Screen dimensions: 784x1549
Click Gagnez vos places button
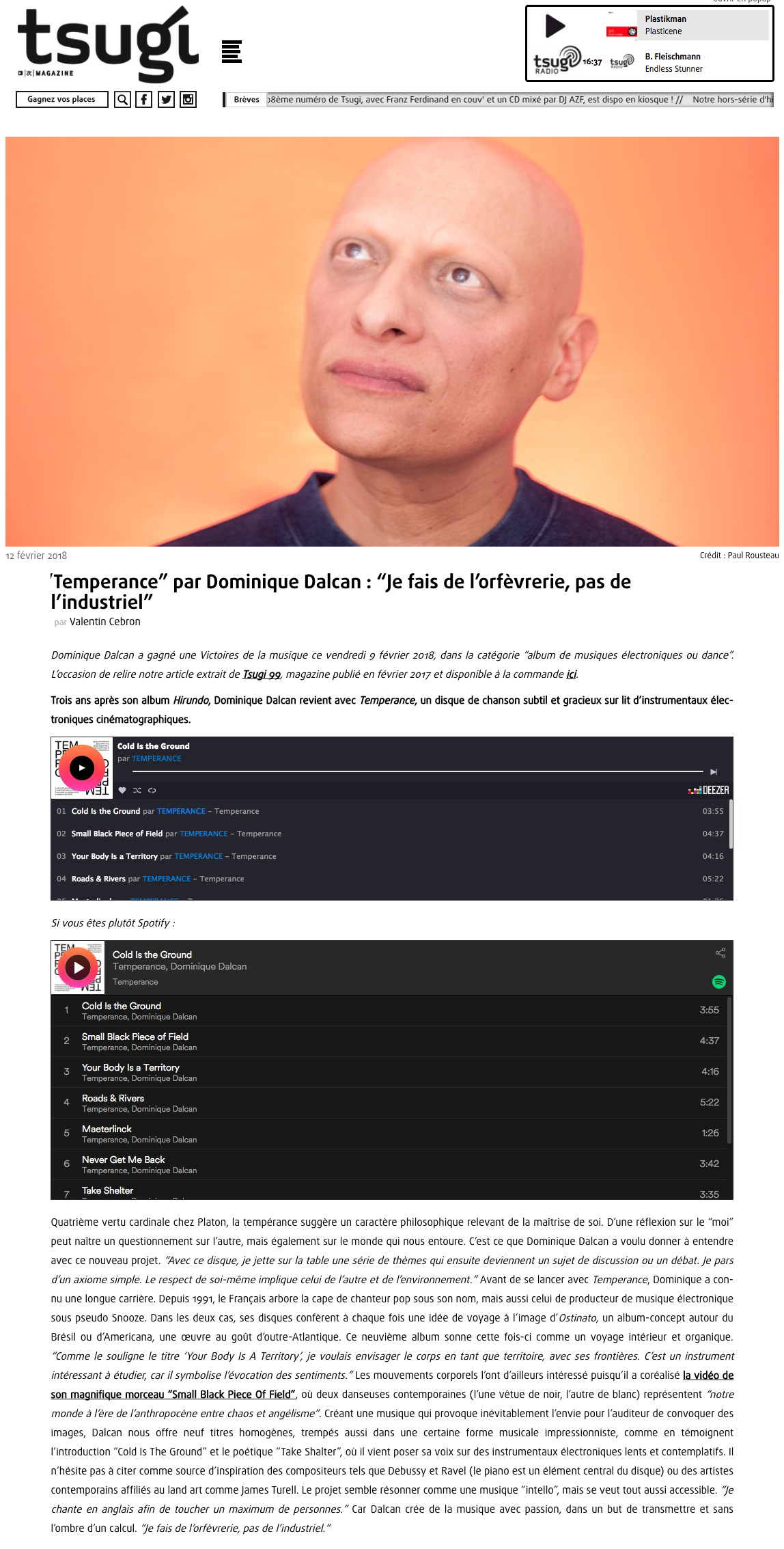tap(61, 100)
